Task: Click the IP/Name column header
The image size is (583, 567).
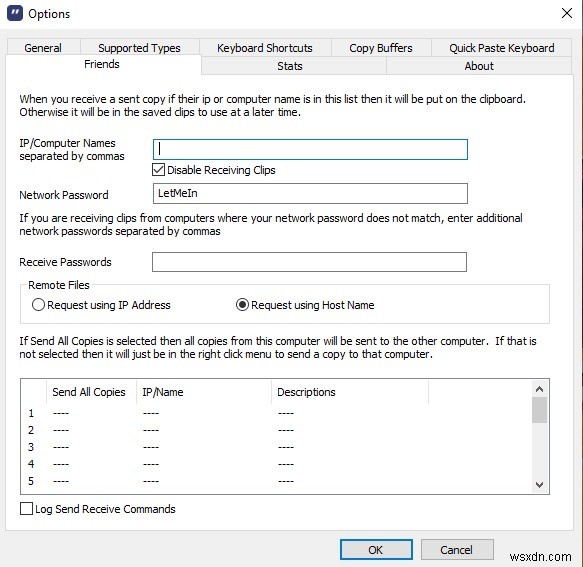Action: click(204, 392)
